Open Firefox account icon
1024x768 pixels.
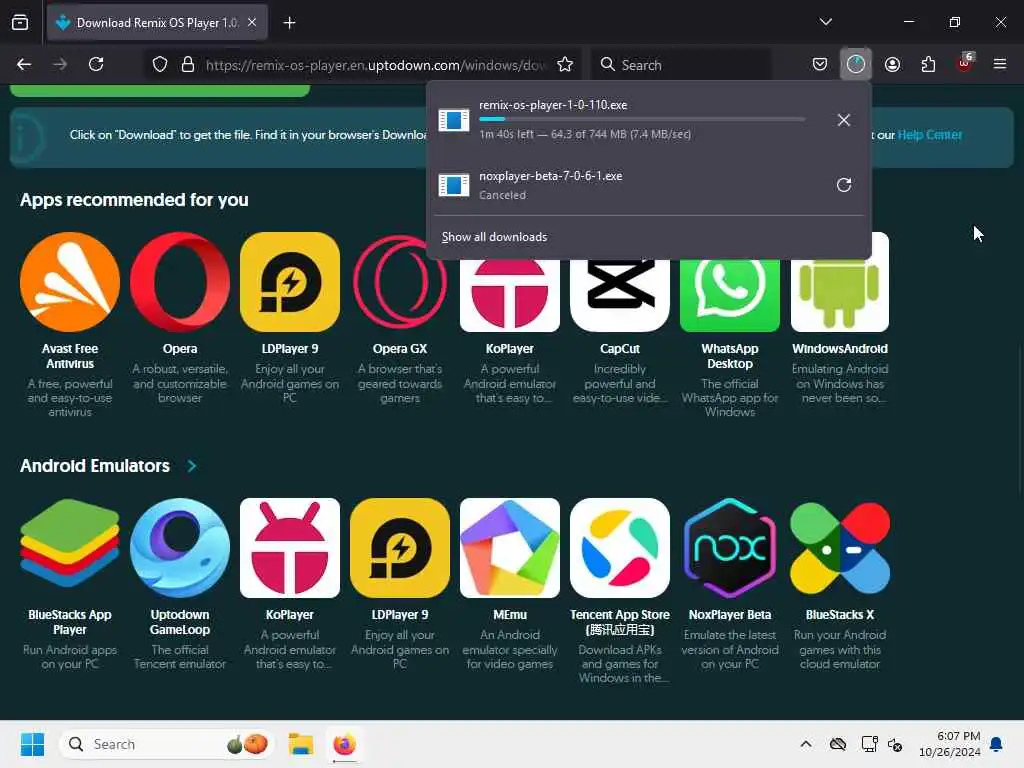click(x=892, y=64)
